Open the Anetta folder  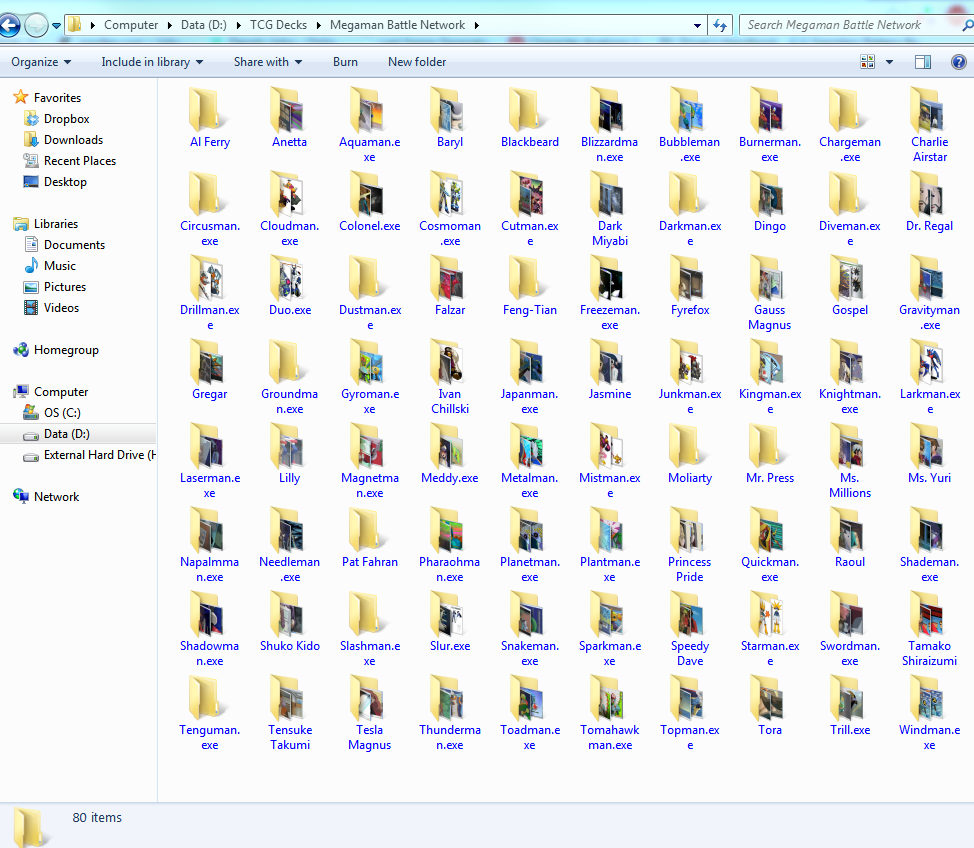289,118
